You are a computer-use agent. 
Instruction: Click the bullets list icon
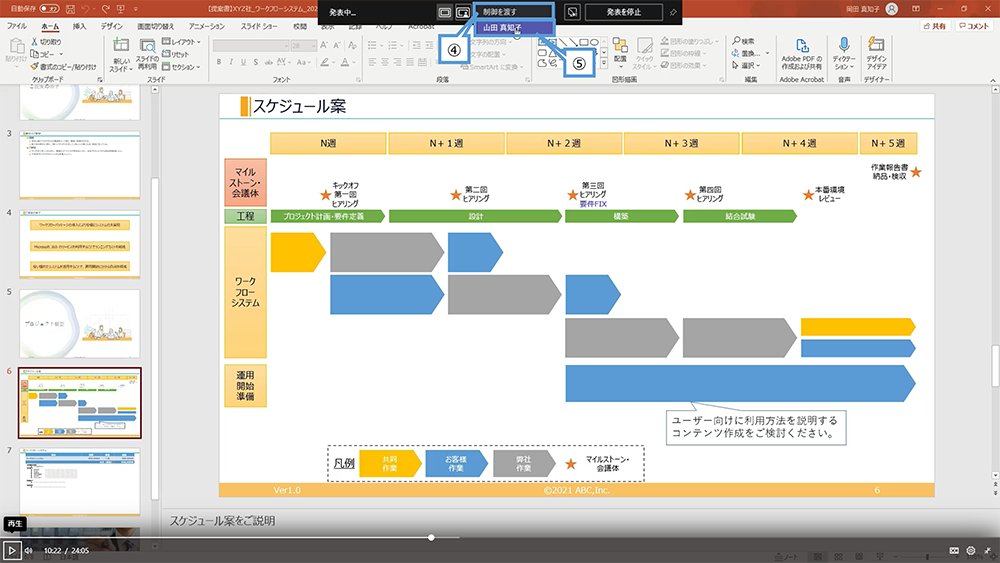372,45
